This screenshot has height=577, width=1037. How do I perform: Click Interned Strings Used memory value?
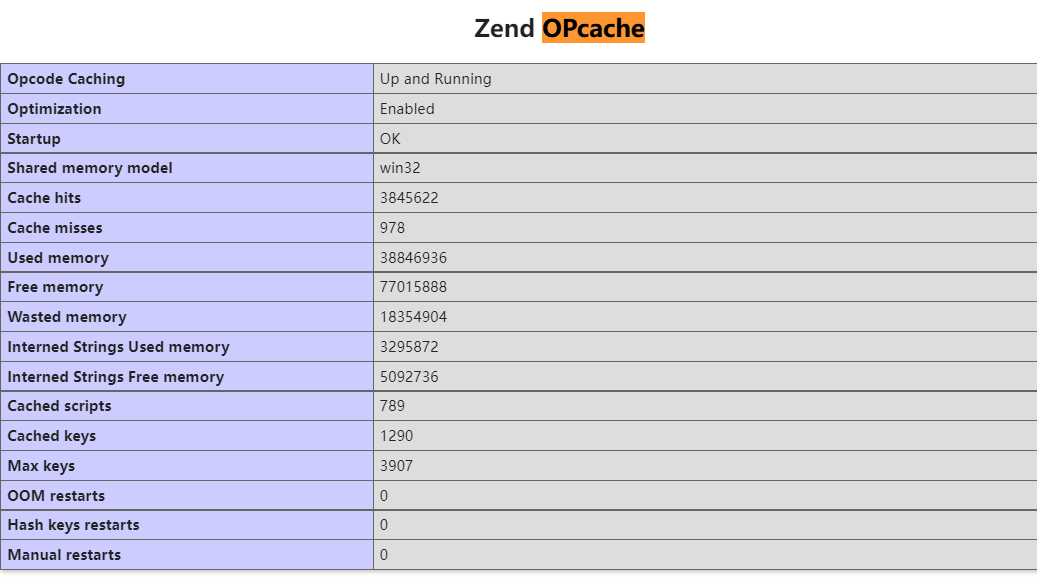coord(409,347)
